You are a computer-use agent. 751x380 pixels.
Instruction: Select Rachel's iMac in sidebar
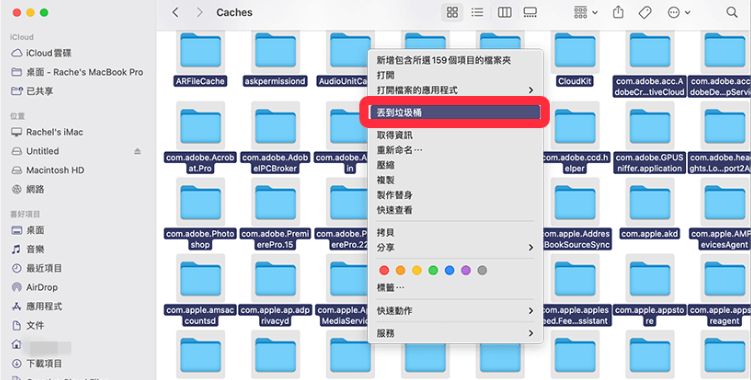pos(47,132)
